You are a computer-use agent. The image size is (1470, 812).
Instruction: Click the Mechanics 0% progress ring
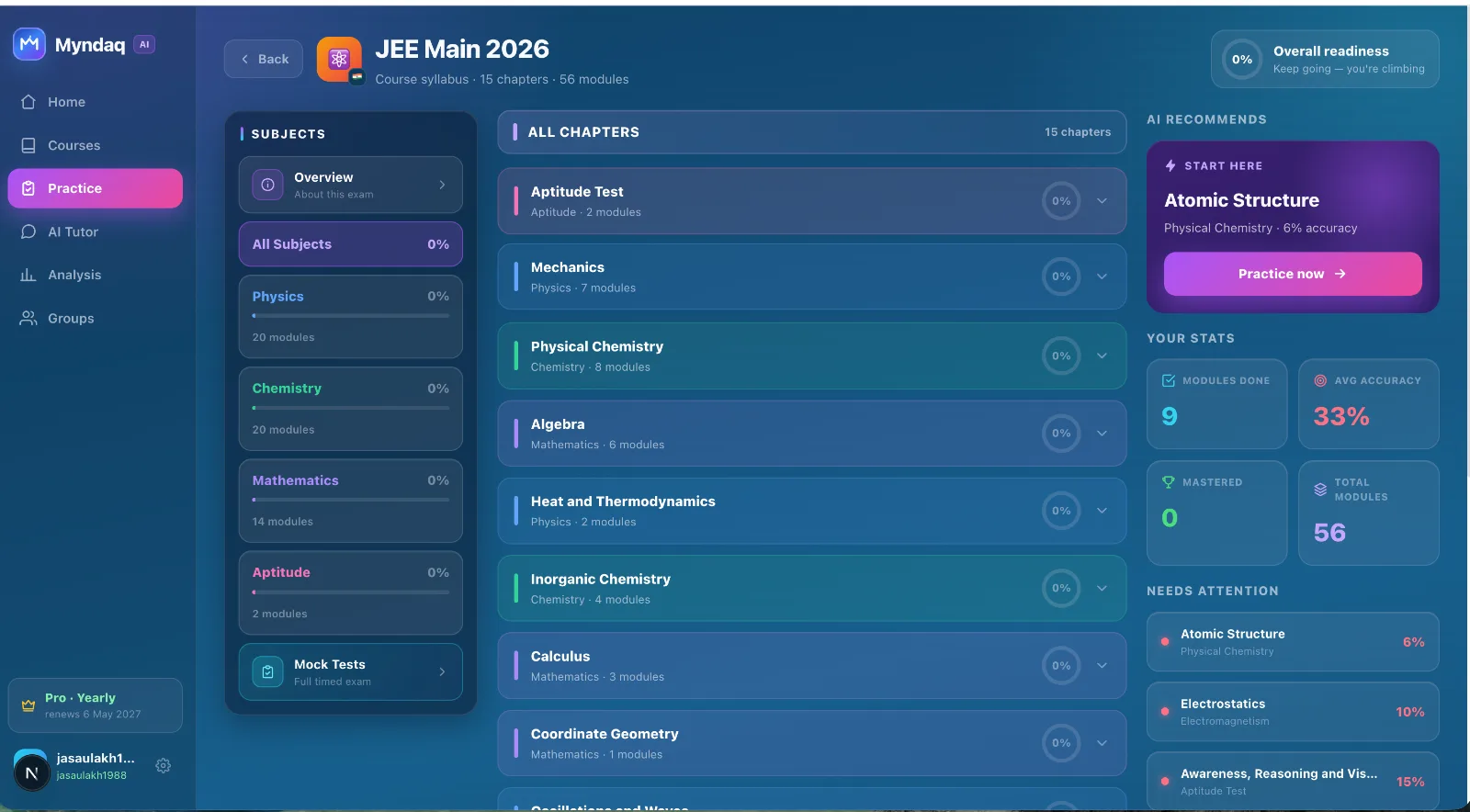(1061, 276)
